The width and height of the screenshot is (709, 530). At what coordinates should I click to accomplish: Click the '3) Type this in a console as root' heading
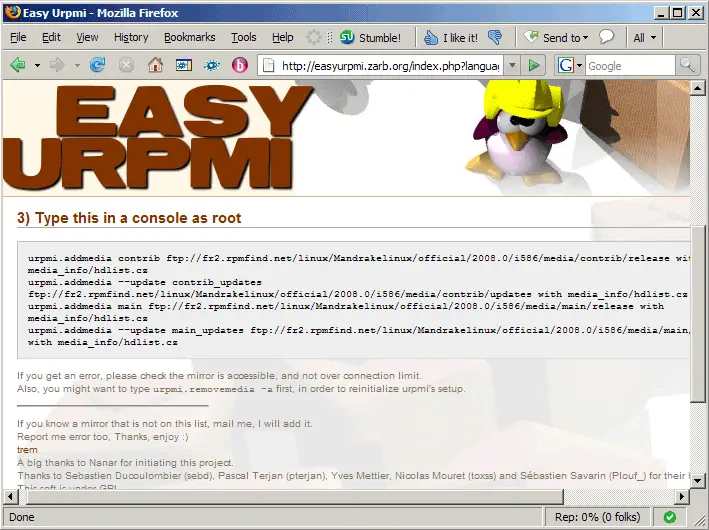[129, 218]
